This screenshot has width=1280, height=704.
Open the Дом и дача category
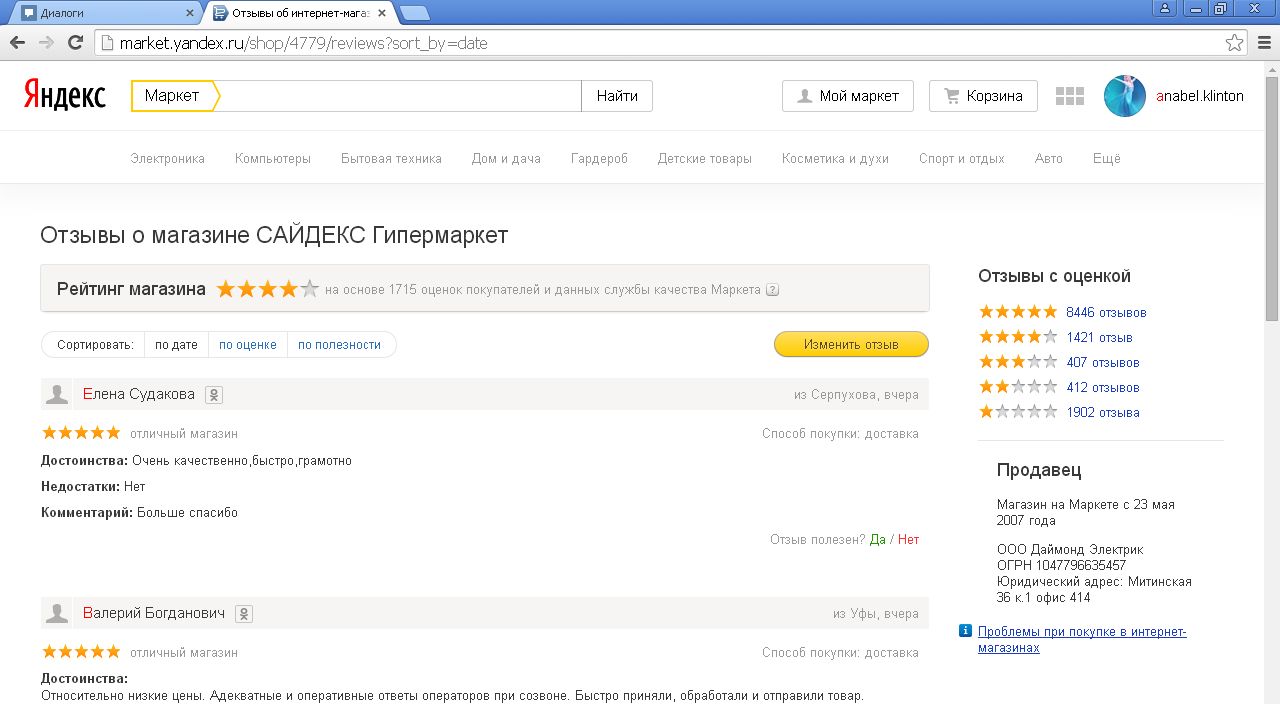pyautogui.click(x=506, y=158)
